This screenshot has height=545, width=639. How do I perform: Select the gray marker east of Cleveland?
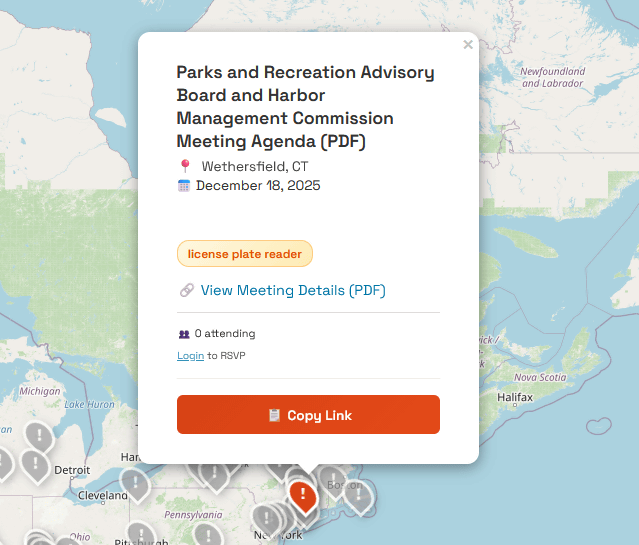[x=134, y=483]
